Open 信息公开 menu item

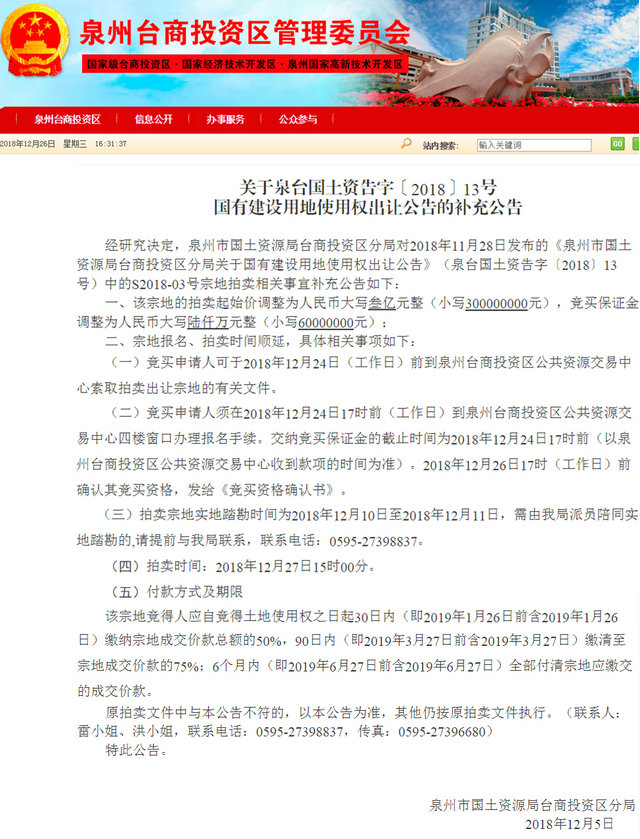pyautogui.click(x=154, y=119)
